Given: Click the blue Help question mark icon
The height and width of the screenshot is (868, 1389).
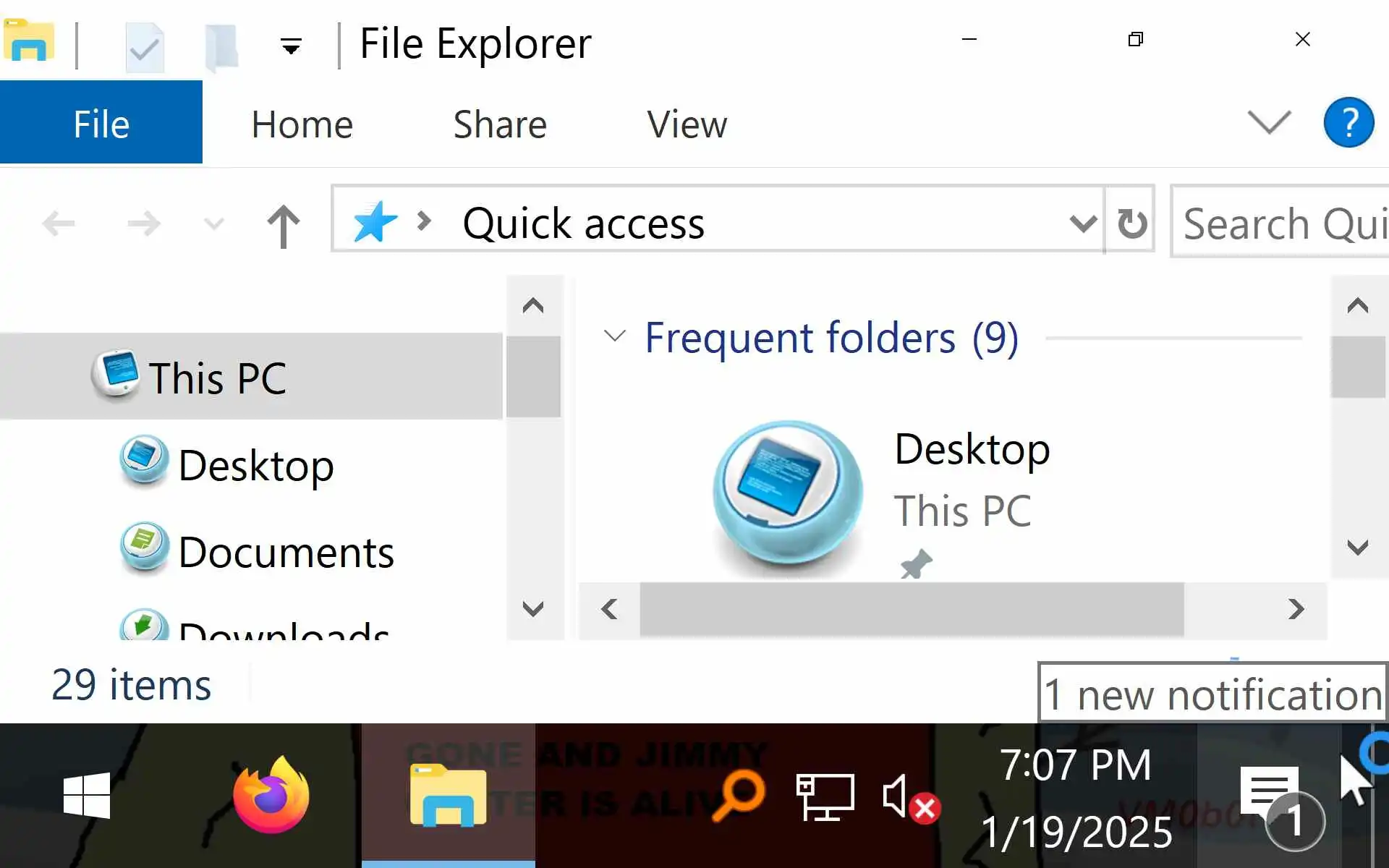Looking at the screenshot, I should click(x=1348, y=122).
